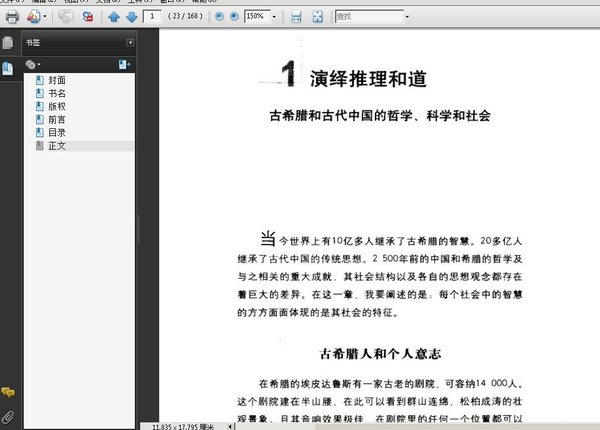Click the zoom out minus button
This screenshot has width=600, height=430.
220,17
